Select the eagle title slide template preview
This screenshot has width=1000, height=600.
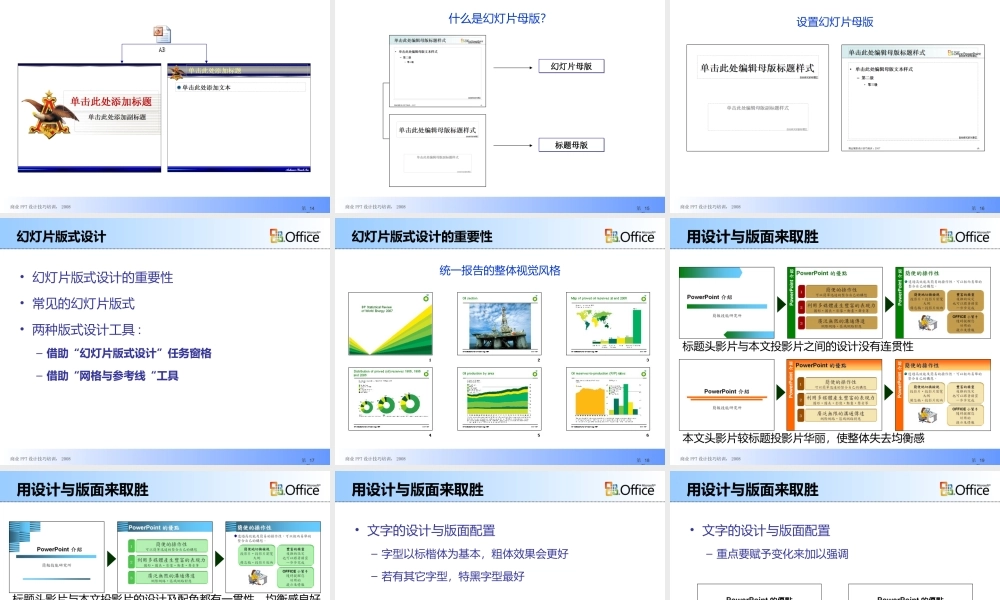89,117
